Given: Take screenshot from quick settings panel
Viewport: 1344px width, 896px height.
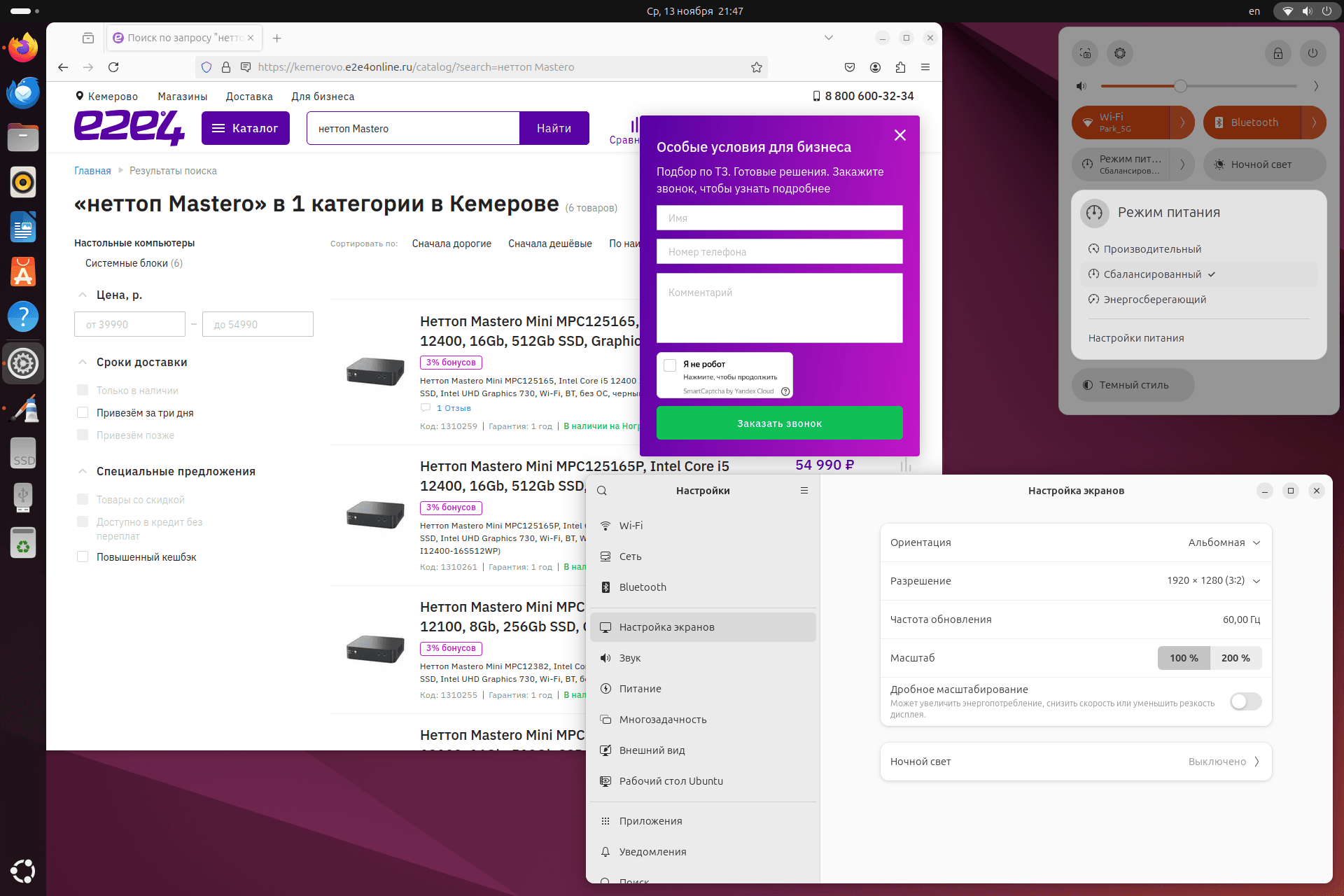Looking at the screenshot, I should coord(1085,53).
